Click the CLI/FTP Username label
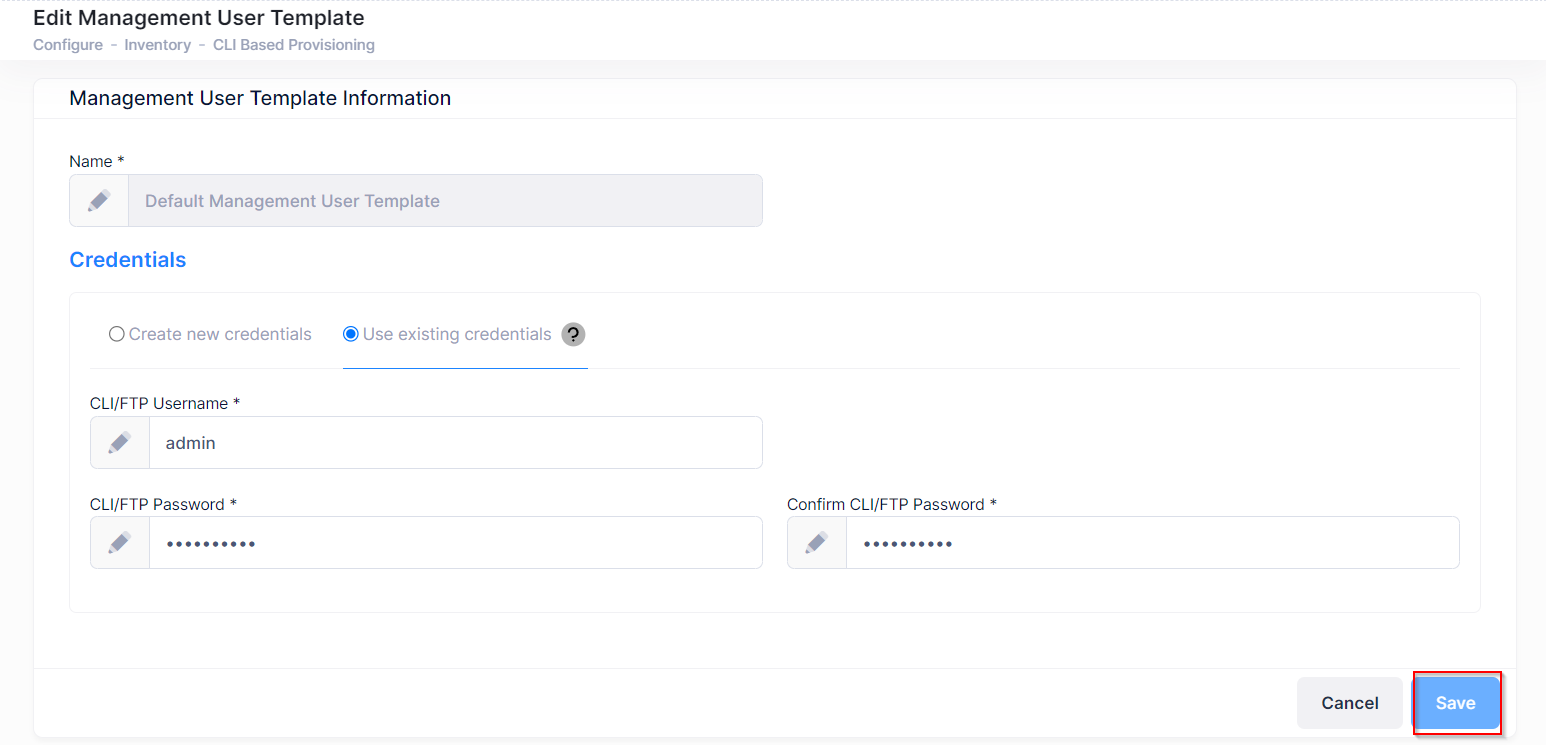Image resolution: width=1546 pixels, height=745 pixels. pyautogui.click(x=165, y=403)
